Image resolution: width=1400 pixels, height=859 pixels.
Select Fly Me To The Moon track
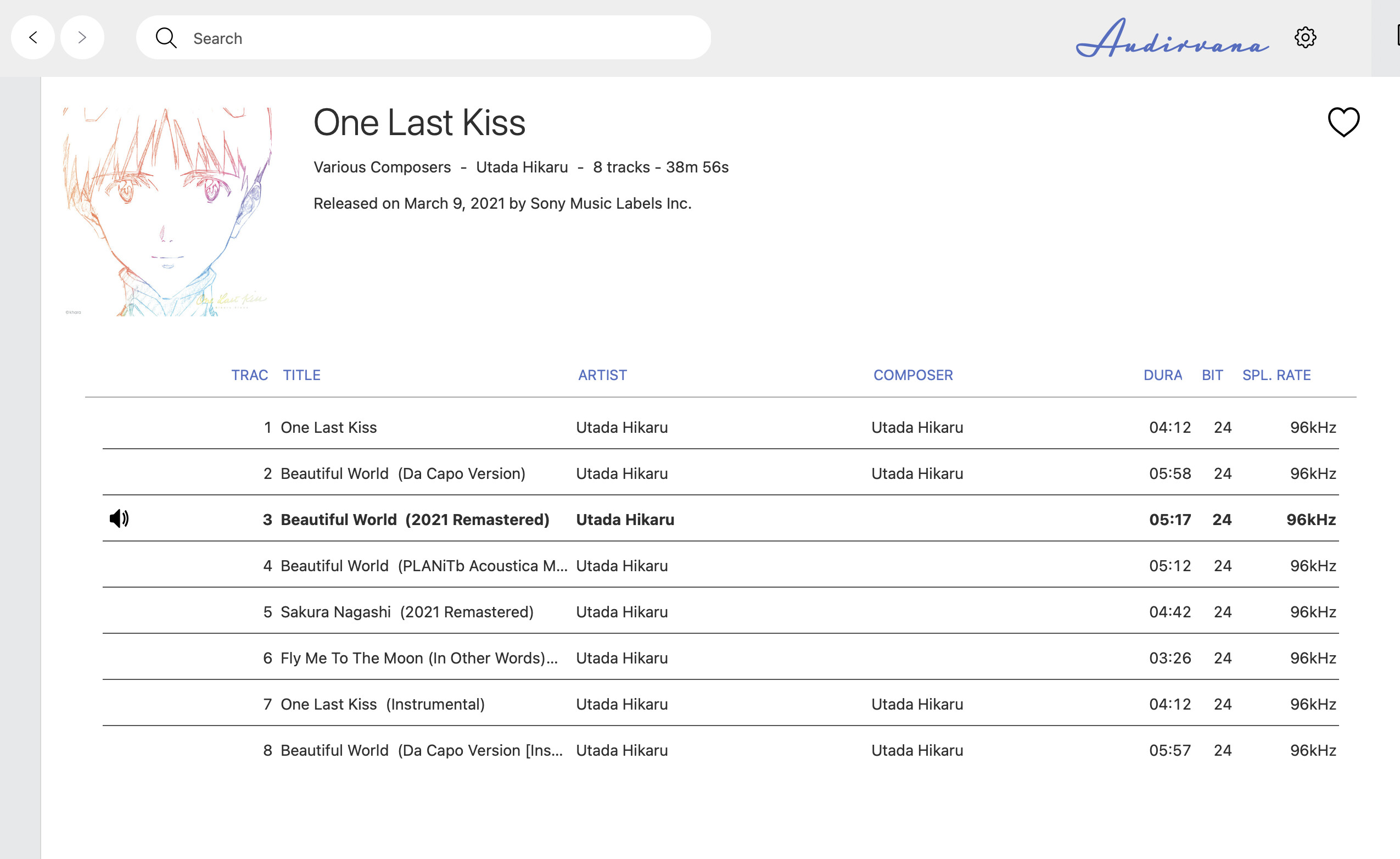pyautogui.click(x=419, y=658)
